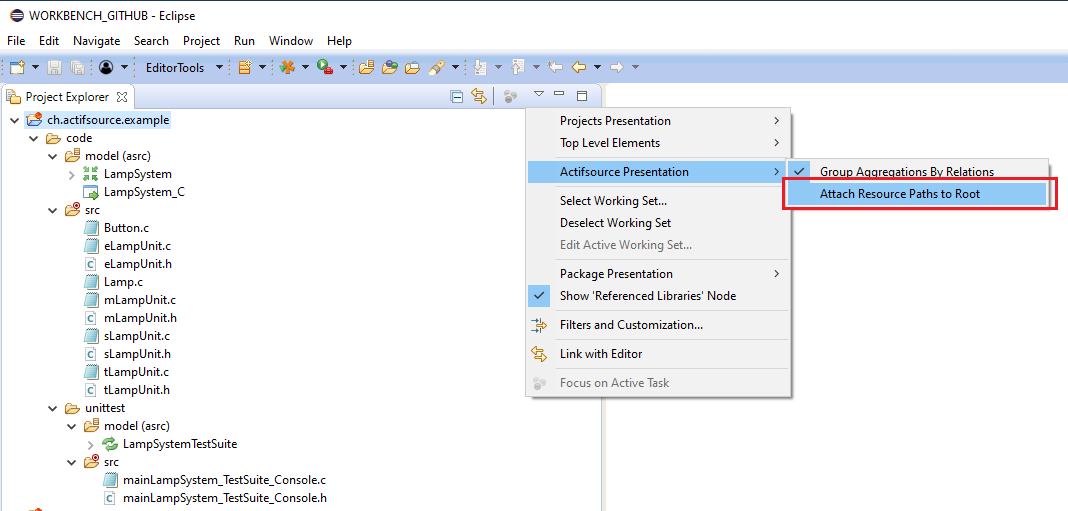1068x511 pixels.
Task: Click the Collapse All icon in Project Explorer
Action: [457, 97]
